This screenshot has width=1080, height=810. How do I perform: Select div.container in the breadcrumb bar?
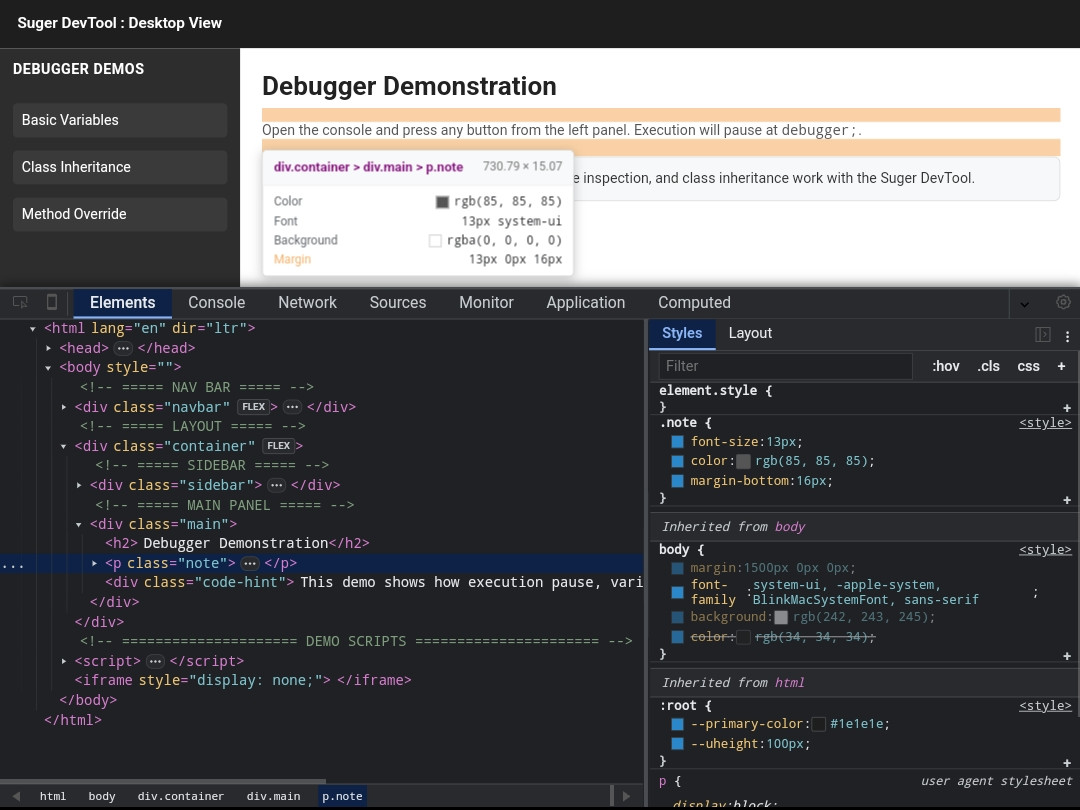coord(180,796)
